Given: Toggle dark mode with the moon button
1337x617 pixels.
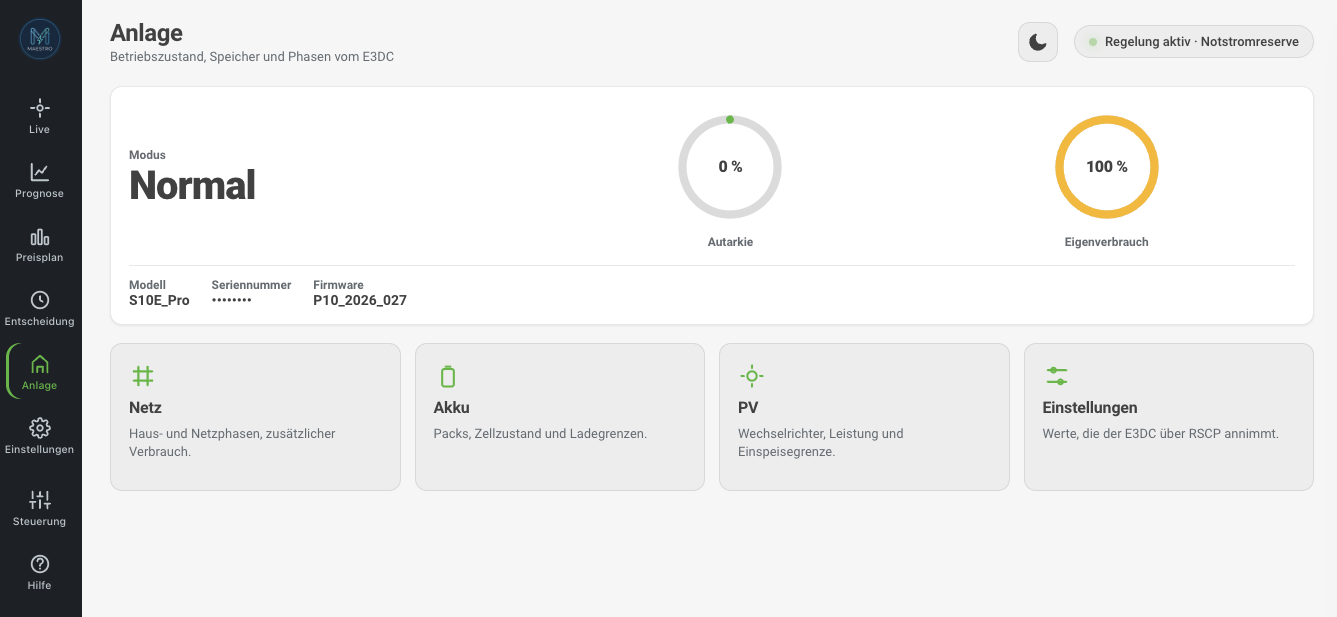Looking at the screenshot, I should coord(1038,42).
